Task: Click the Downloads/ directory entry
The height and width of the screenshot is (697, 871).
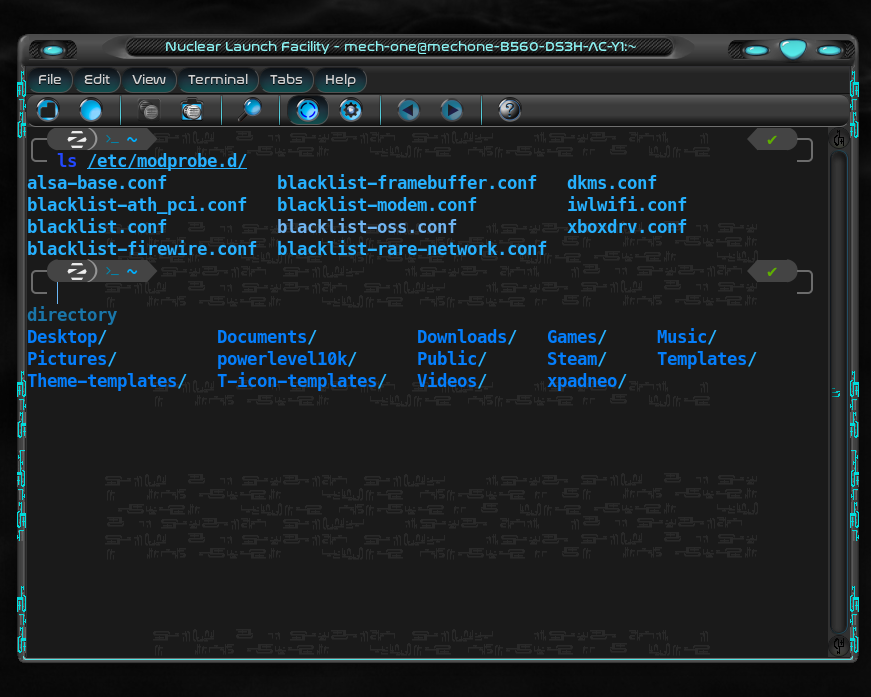Action: (x=466, y=337)
